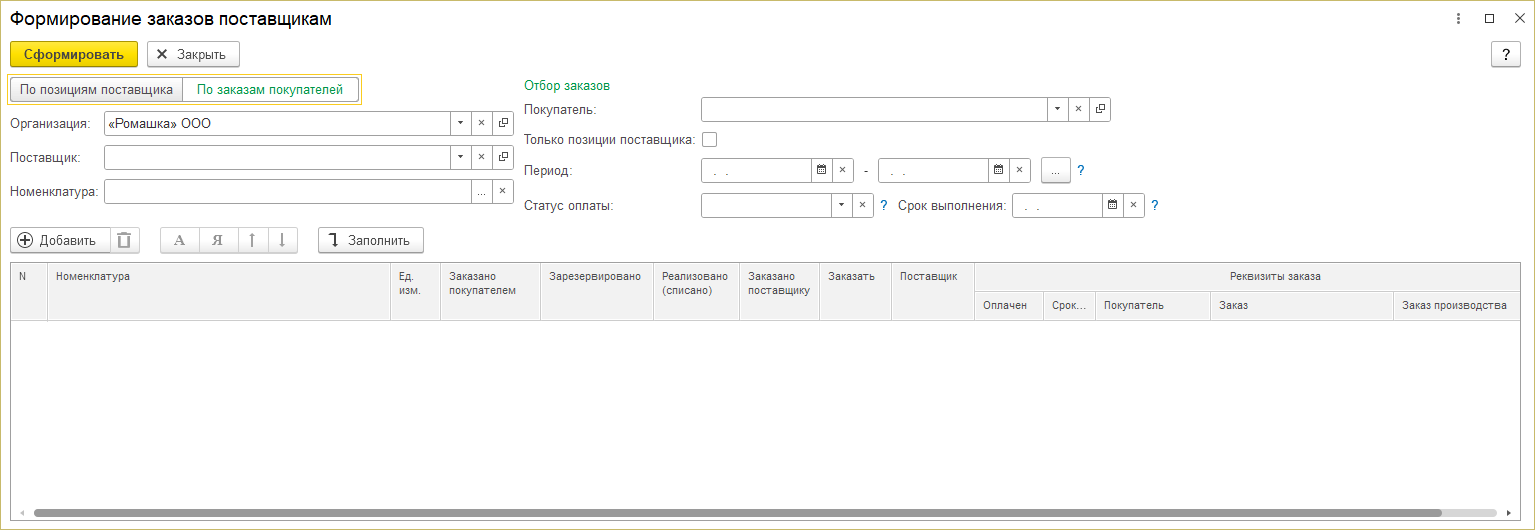Open the calendar for the Период start date
The width and height of the screenshot is (1535, 530).
click(x=821, y=170)
